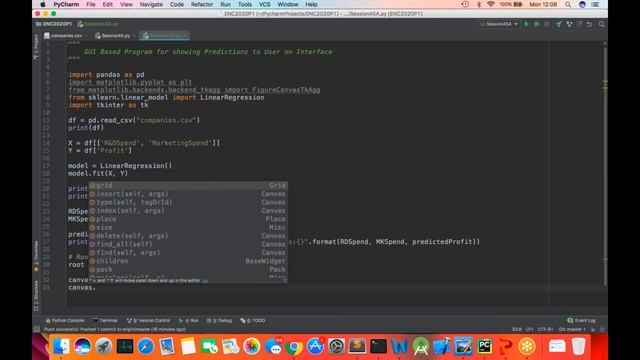This screenshot has height=360, width=640.
Task: Select the active Session45A.py editor tab
Action: [164, 36]
